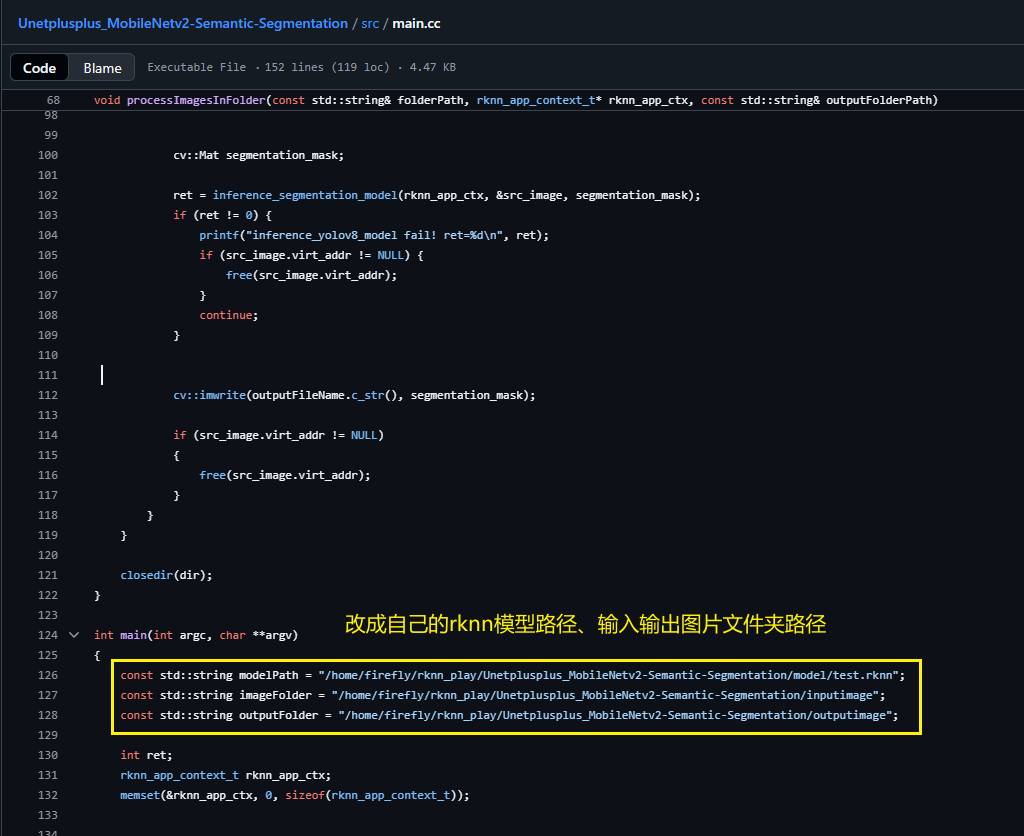Screen dimensions: 1024x836
Task: Click cv::Mat segmentation_mask declaration
Action: [x=258, y=155]
